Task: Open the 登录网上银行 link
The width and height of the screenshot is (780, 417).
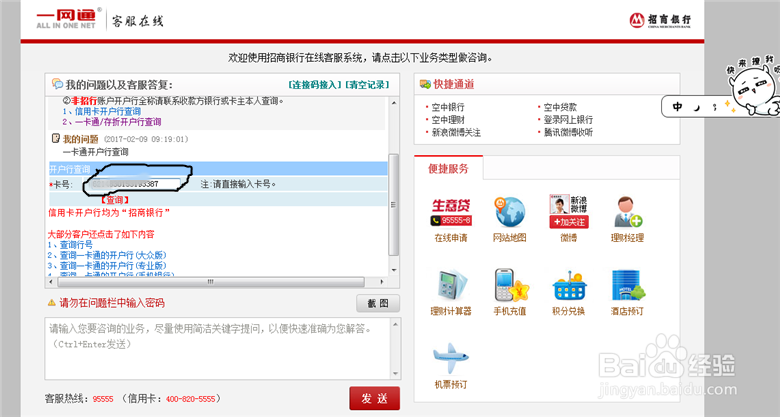Action: 568,119
